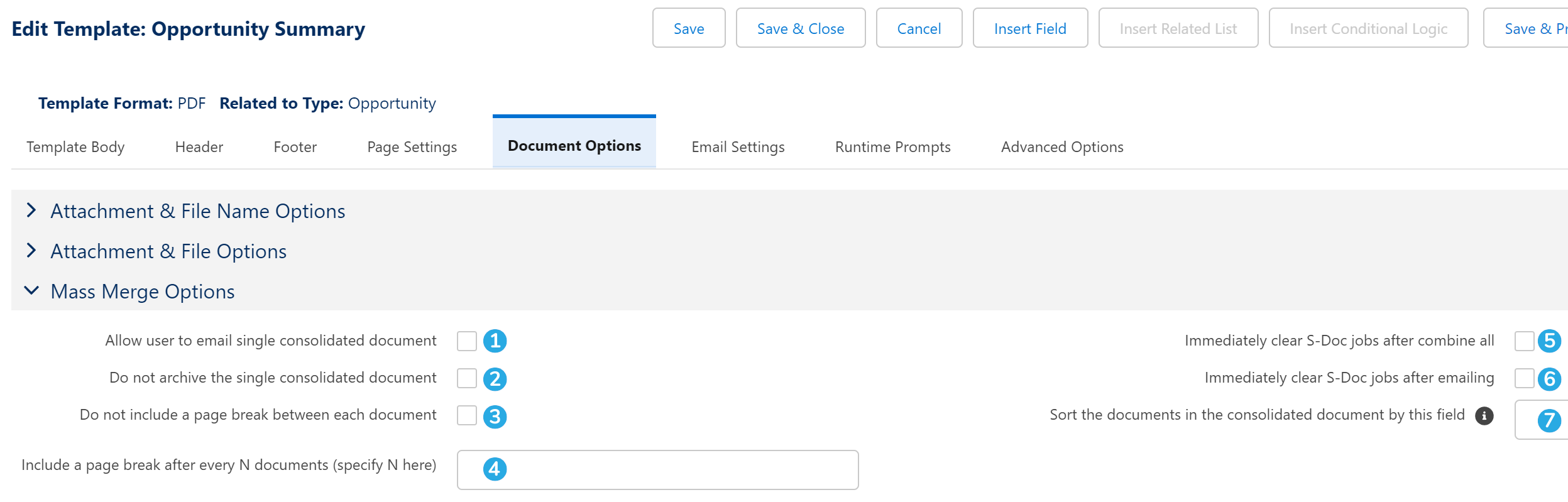Open the Page Settings tab

tap(412, 147)
